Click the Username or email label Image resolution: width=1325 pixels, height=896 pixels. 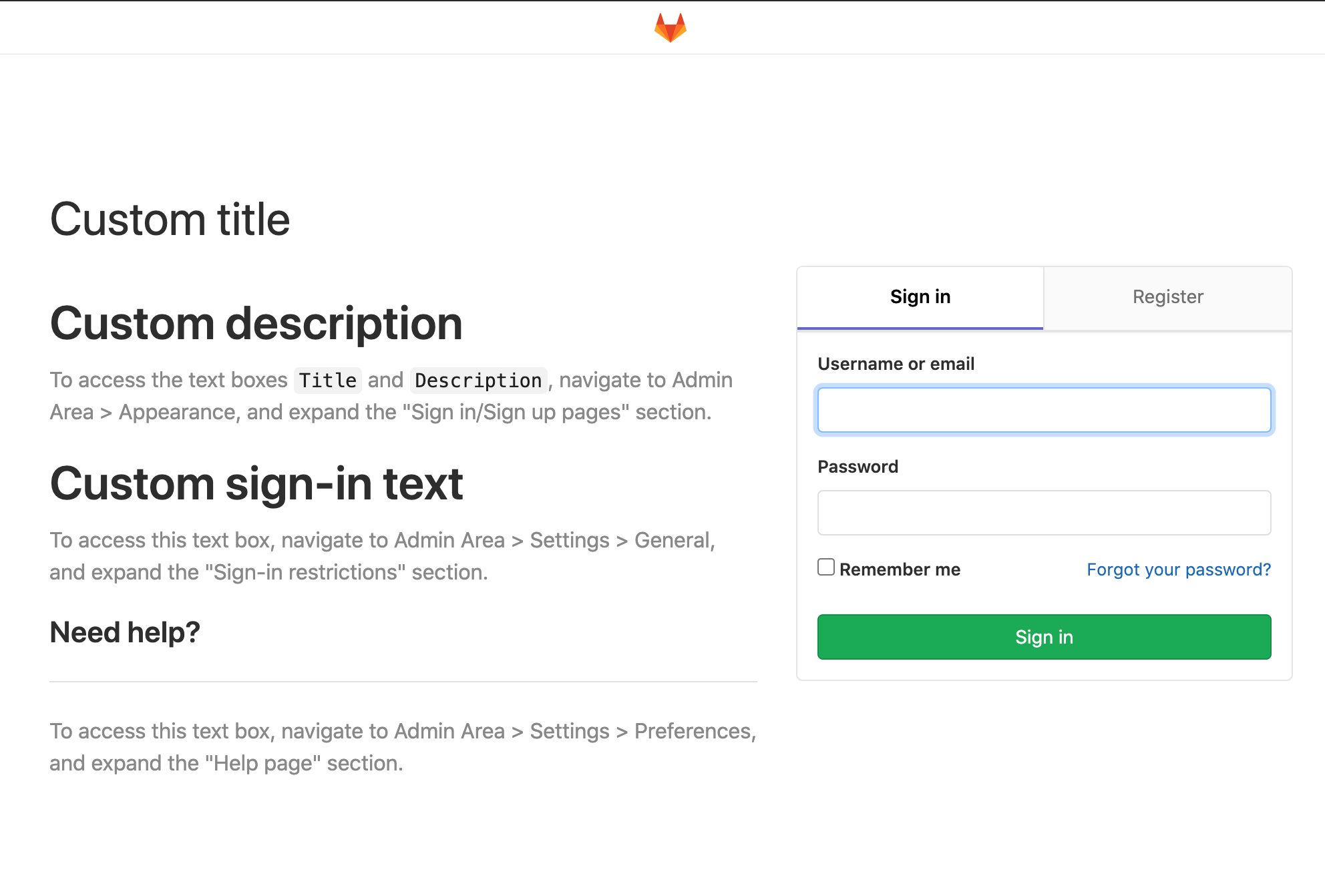click(896, 364)
